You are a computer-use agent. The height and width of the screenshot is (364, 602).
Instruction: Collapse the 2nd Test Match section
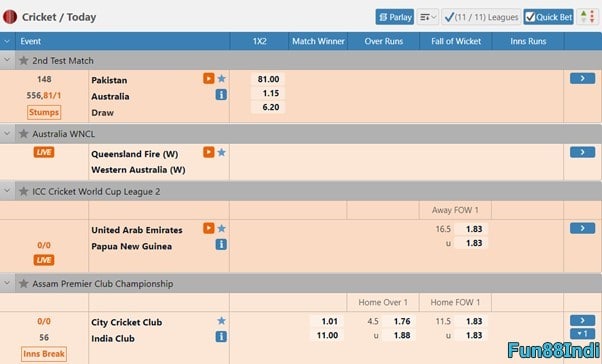tap(7, 60)
